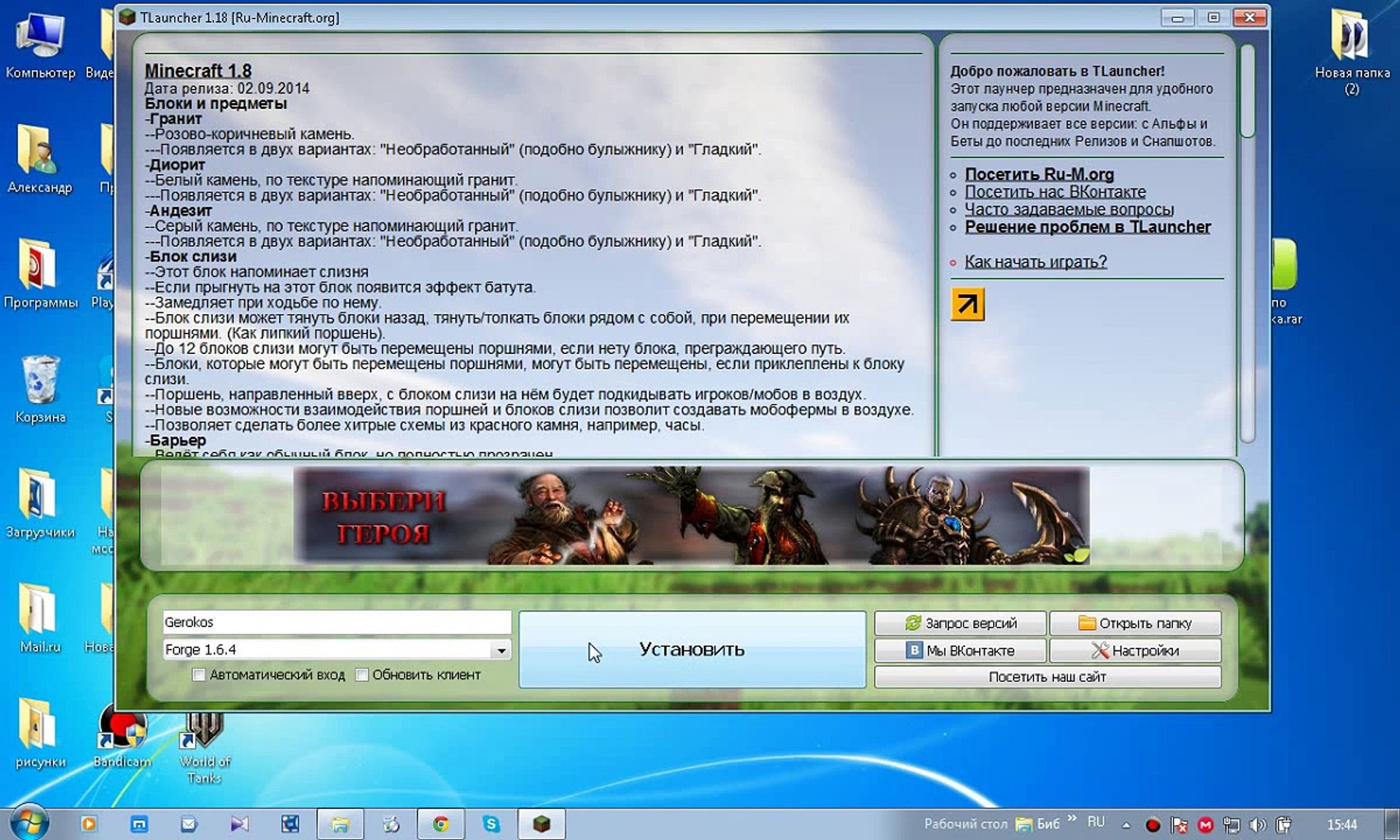Expand the Forge 1.6.4 version dropdown
This screenshot has height=840, width=1400.
pos(502,649)
